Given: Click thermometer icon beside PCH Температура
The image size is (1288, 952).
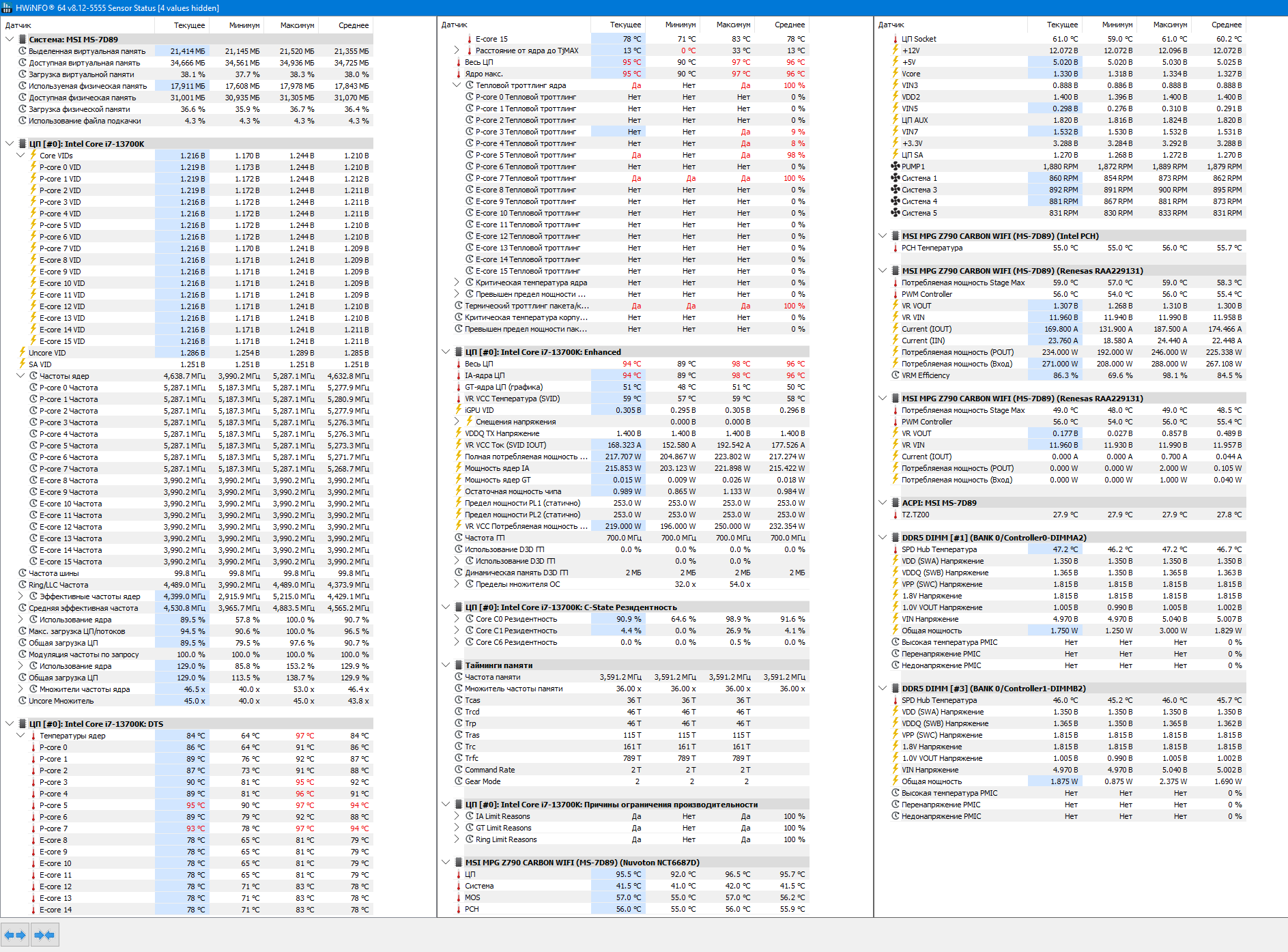Looking at the screenshot, I should tap(896, 248).
